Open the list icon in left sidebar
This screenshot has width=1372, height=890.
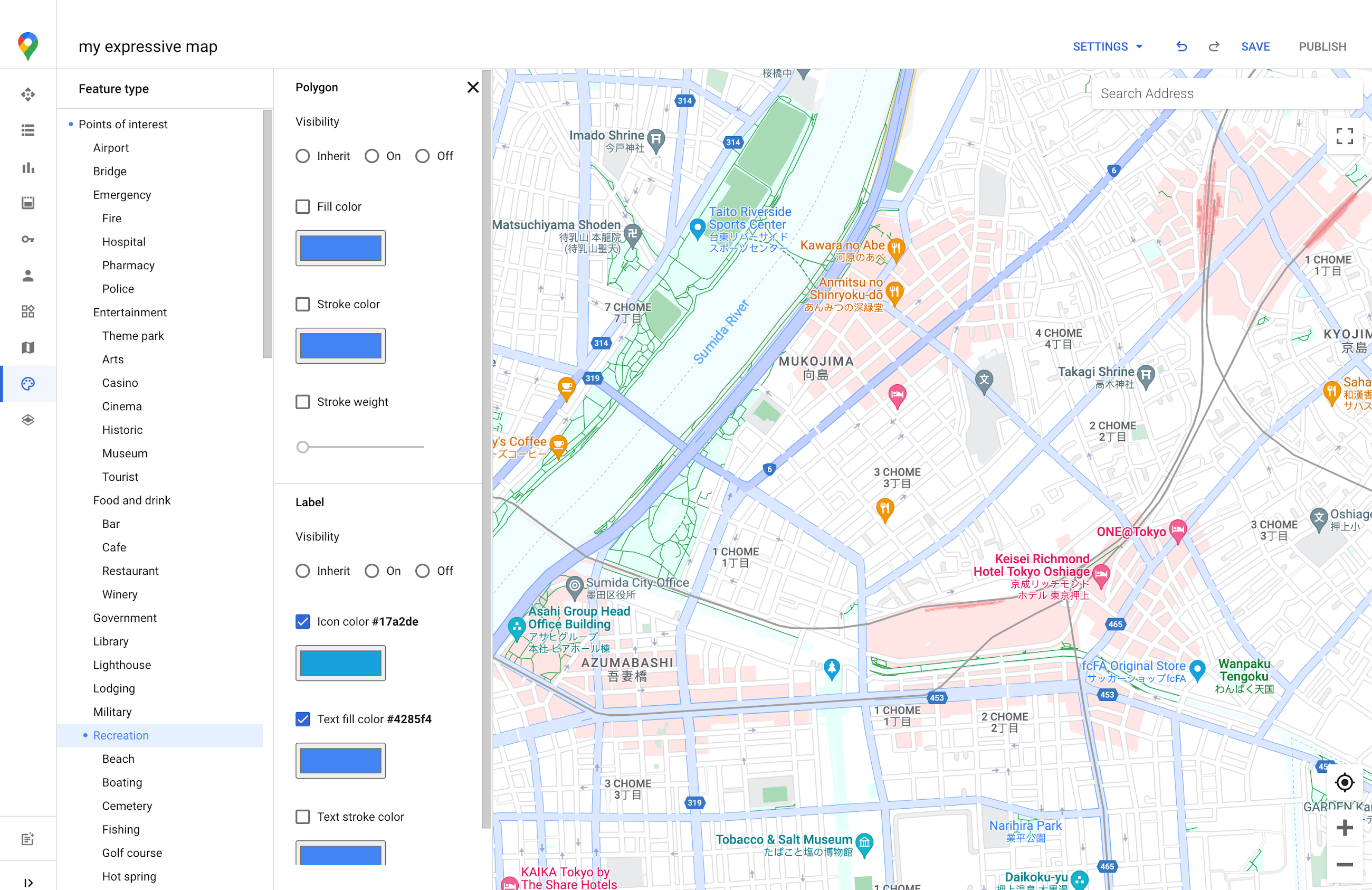coord(27,130)
